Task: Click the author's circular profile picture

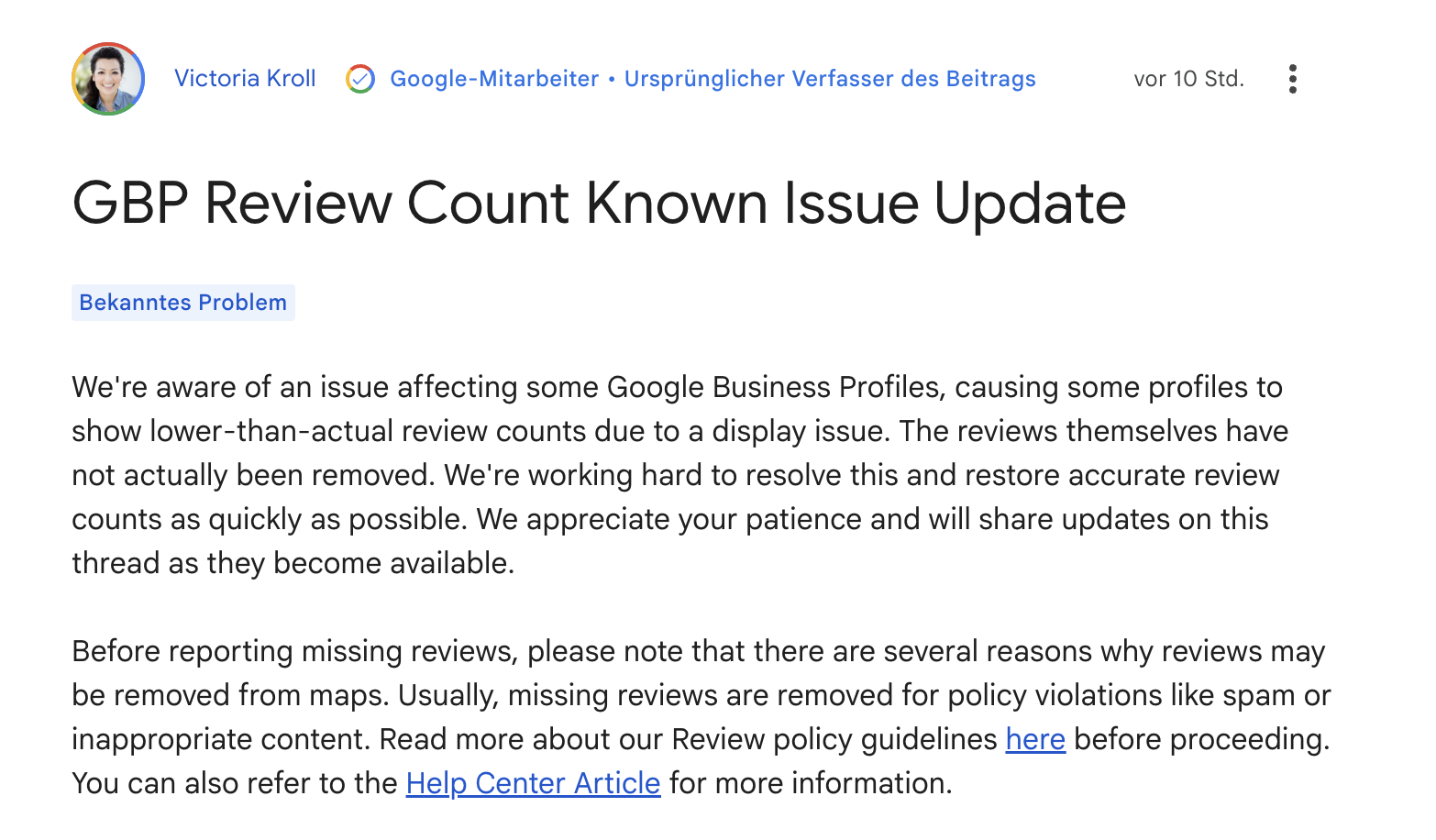Action: (x=107, y=79)
